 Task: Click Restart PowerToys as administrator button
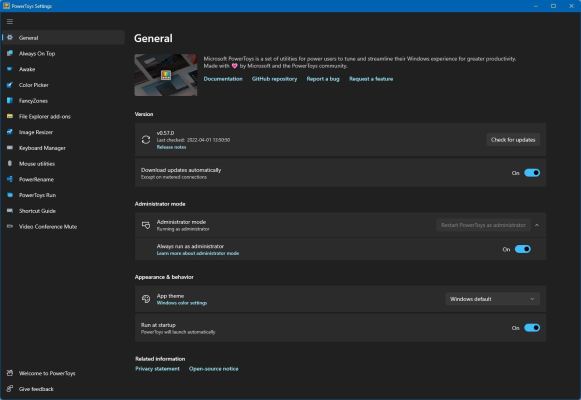tap(483, 225)
